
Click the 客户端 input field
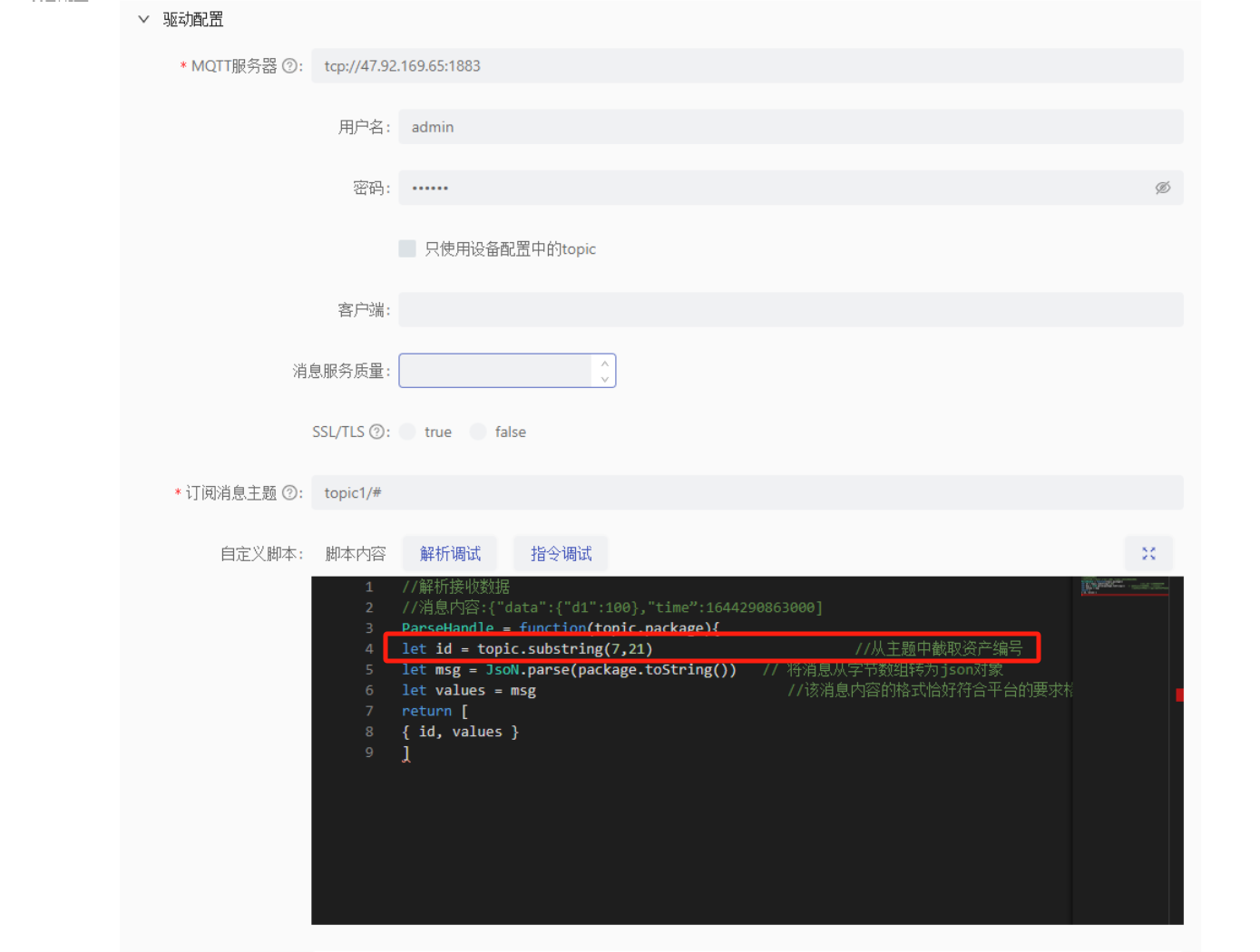(x=790, y=310)
